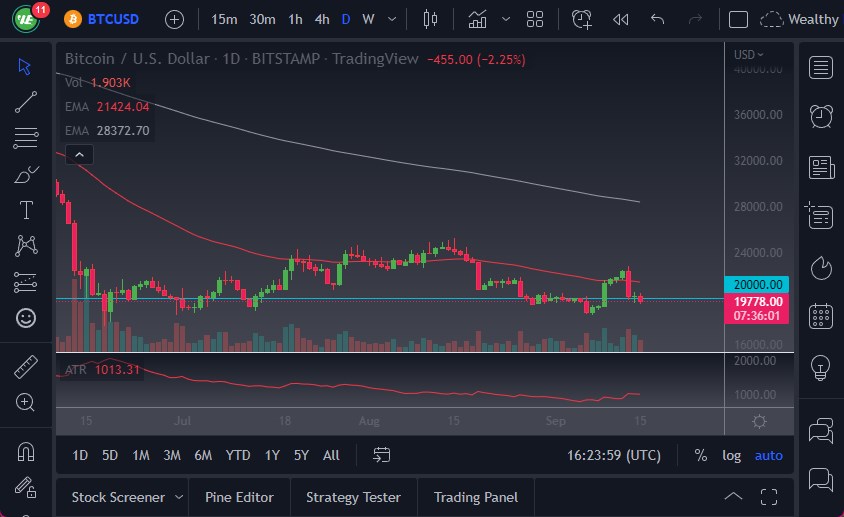Viewport: 844px width, 517px height.
Task: Open the emoji icons tool
Action: [x=26, y=318]
